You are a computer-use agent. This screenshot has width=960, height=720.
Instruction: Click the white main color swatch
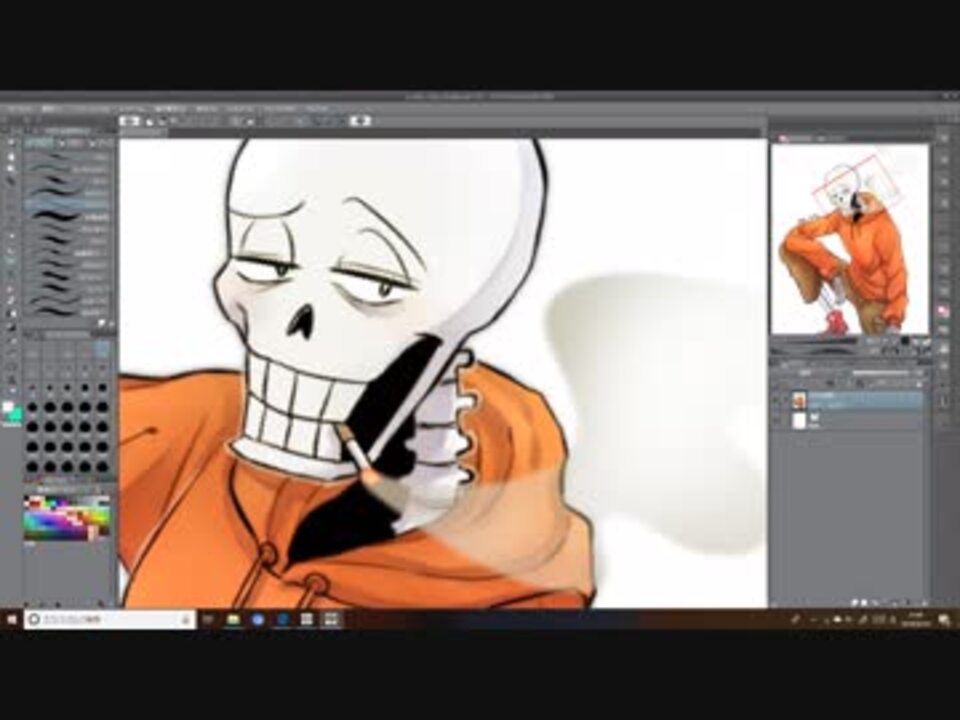[x=7, y=407]
